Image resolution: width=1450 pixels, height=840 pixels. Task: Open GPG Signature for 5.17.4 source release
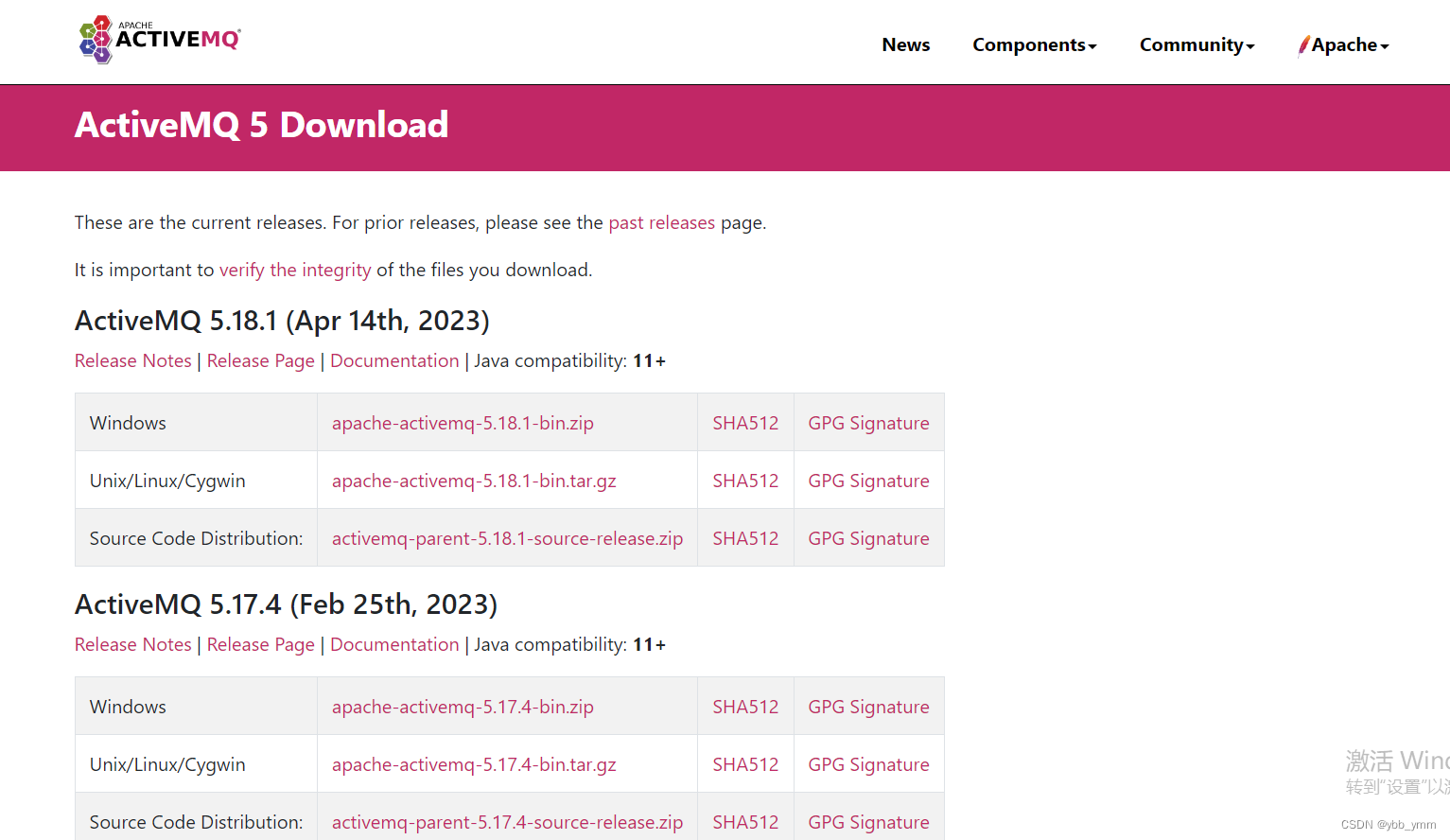click(868, 822)
